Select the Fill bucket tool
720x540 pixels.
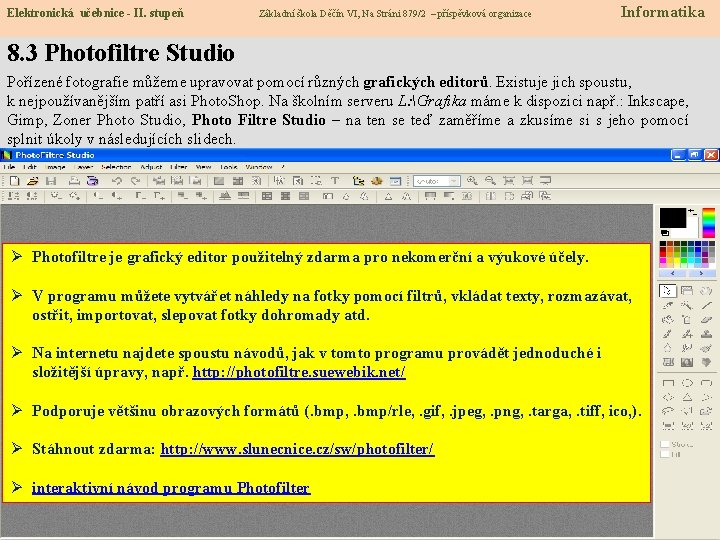click(668, 320)
